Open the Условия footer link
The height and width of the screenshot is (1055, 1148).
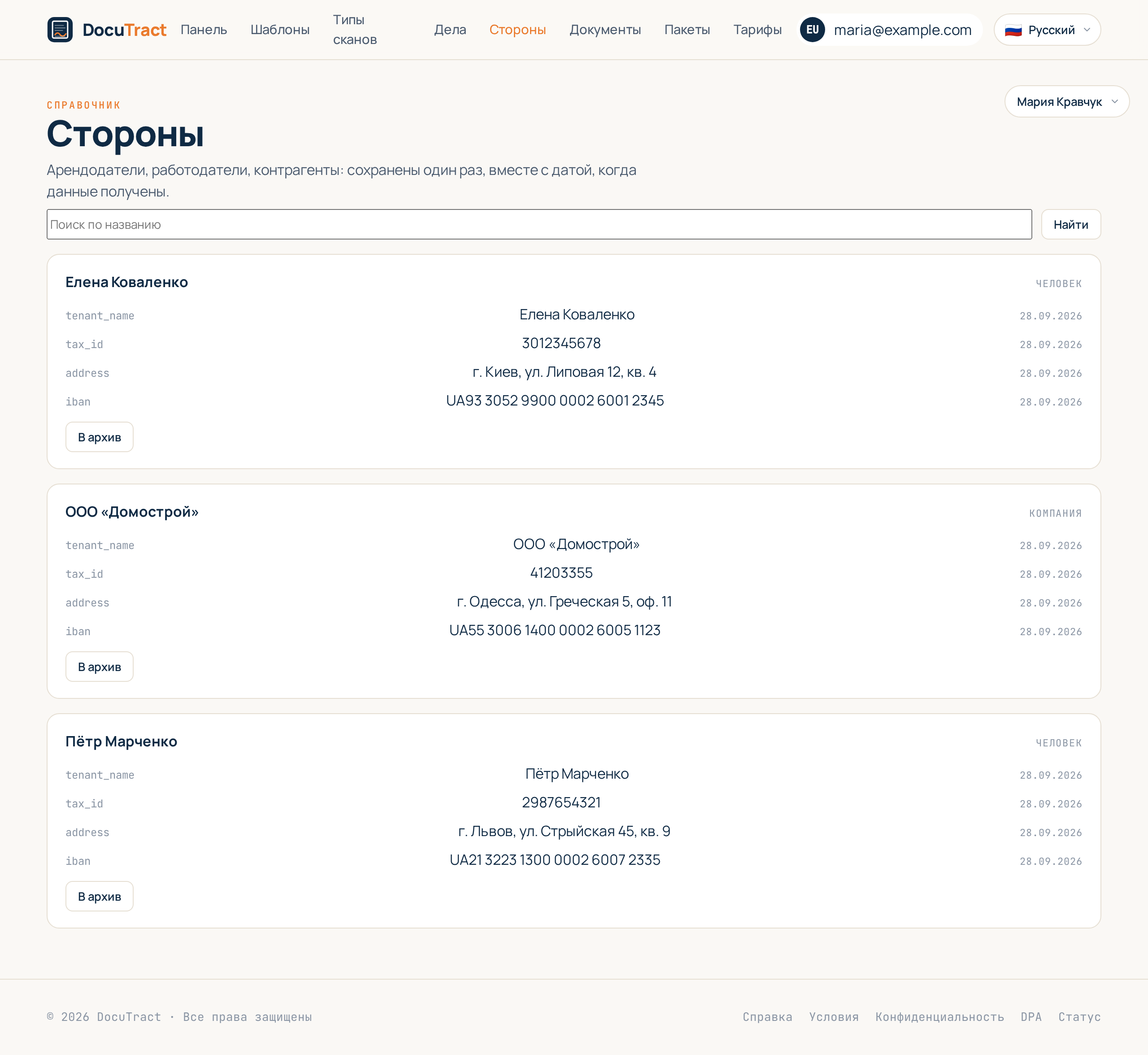click(834, 1017)
